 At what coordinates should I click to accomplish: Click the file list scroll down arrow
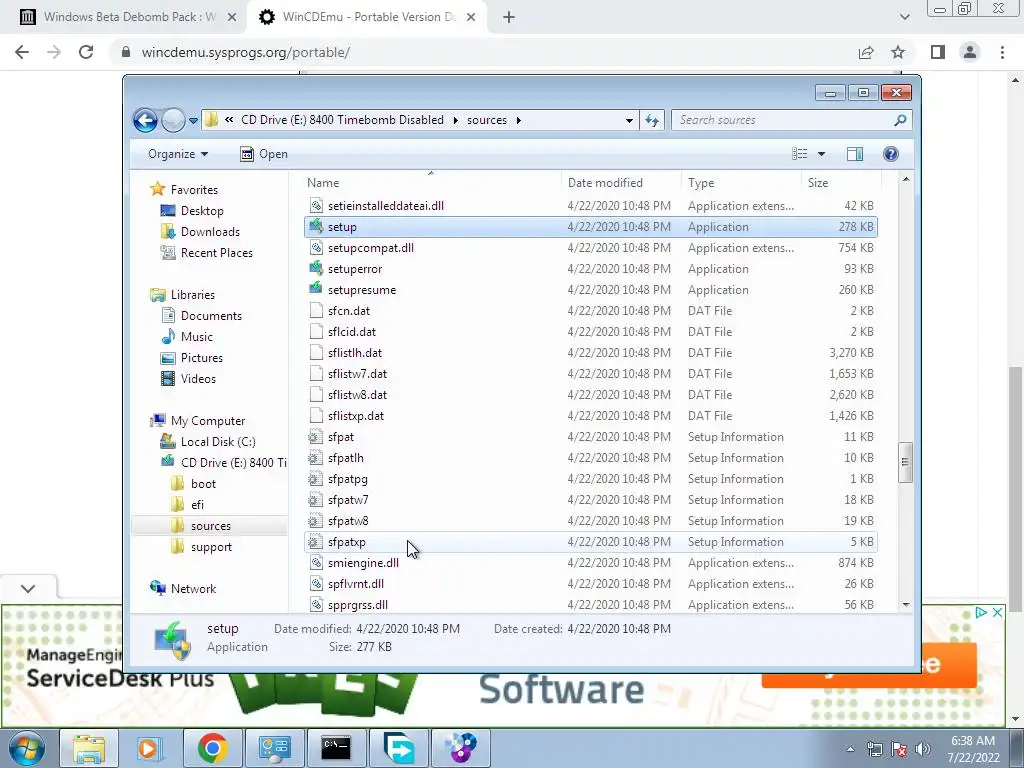click(906, 605)
